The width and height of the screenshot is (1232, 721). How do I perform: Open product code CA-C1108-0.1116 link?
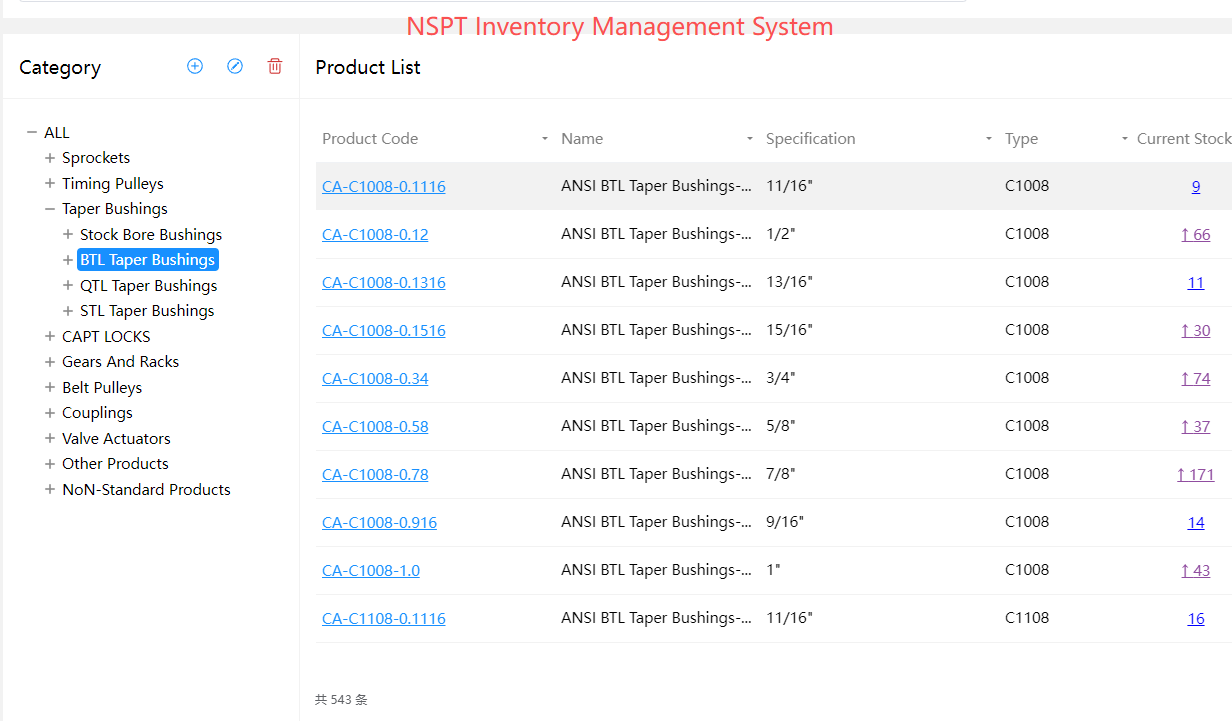(384, 618)
